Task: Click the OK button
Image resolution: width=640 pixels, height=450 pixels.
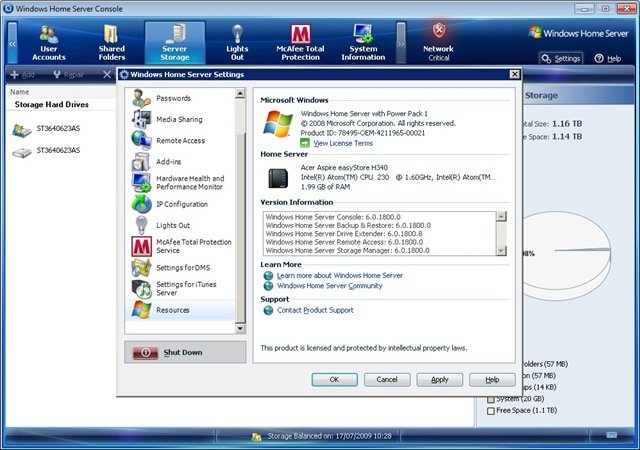Action: [334, 379]
